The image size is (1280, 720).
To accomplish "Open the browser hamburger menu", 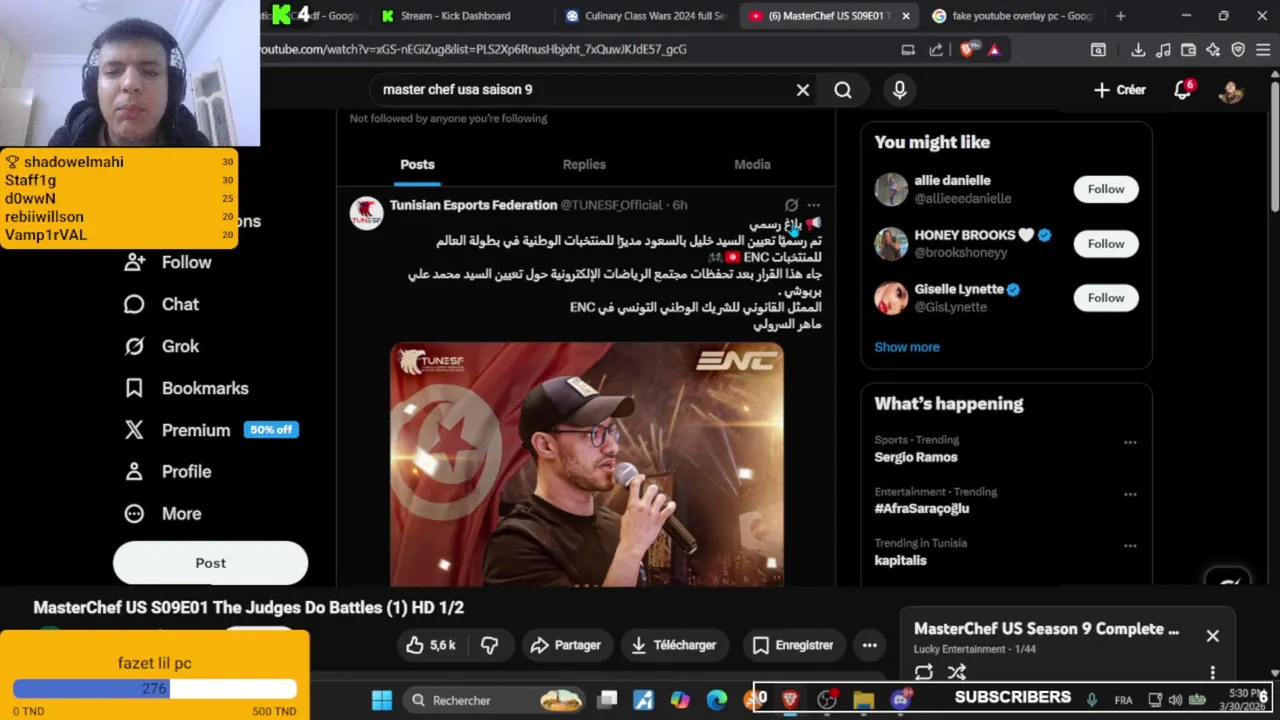I will [1263, 49].
